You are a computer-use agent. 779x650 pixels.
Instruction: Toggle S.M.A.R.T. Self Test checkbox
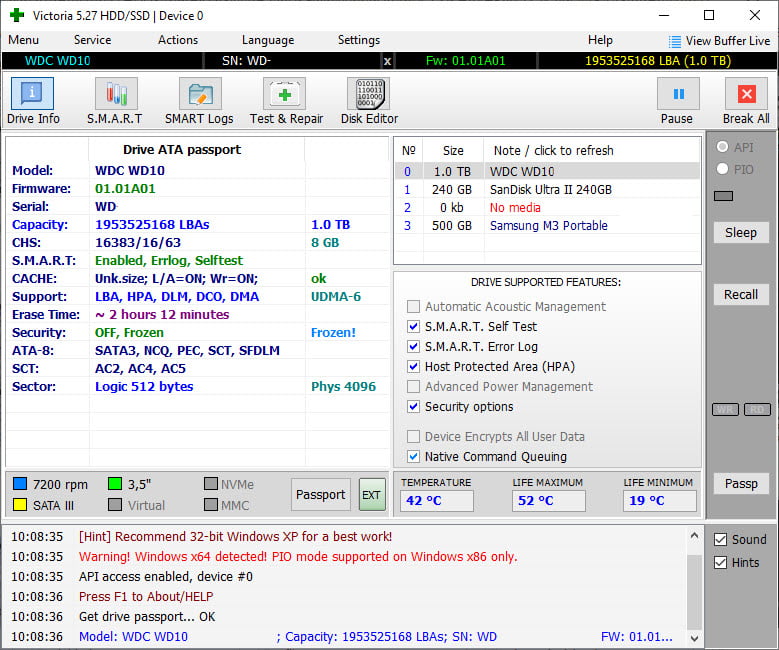(413, 326)
